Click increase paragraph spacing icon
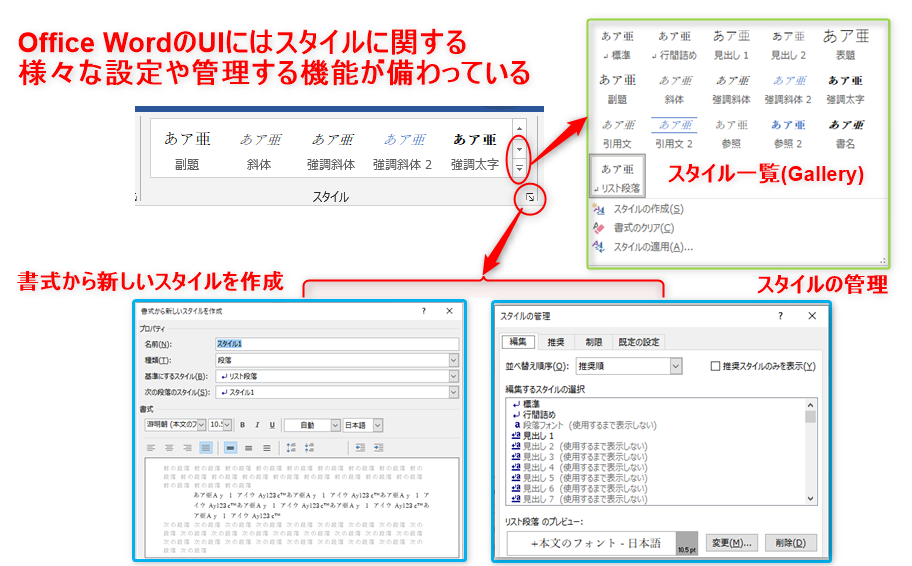Viewport: 912px width, 566px height. (x=291, y=447)
